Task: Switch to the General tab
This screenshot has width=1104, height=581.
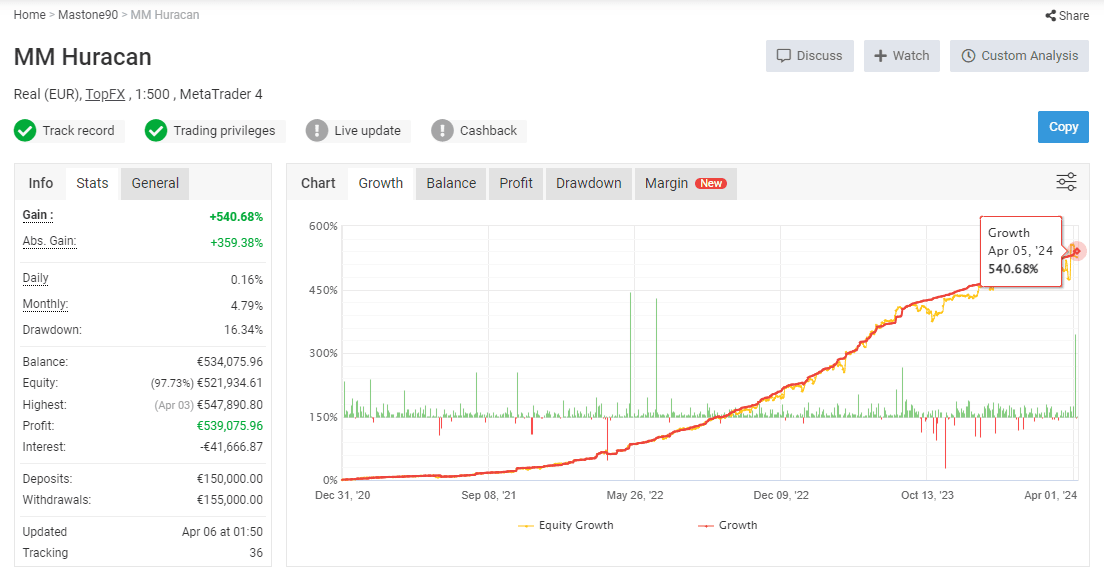Action: [x=155, y=183]
